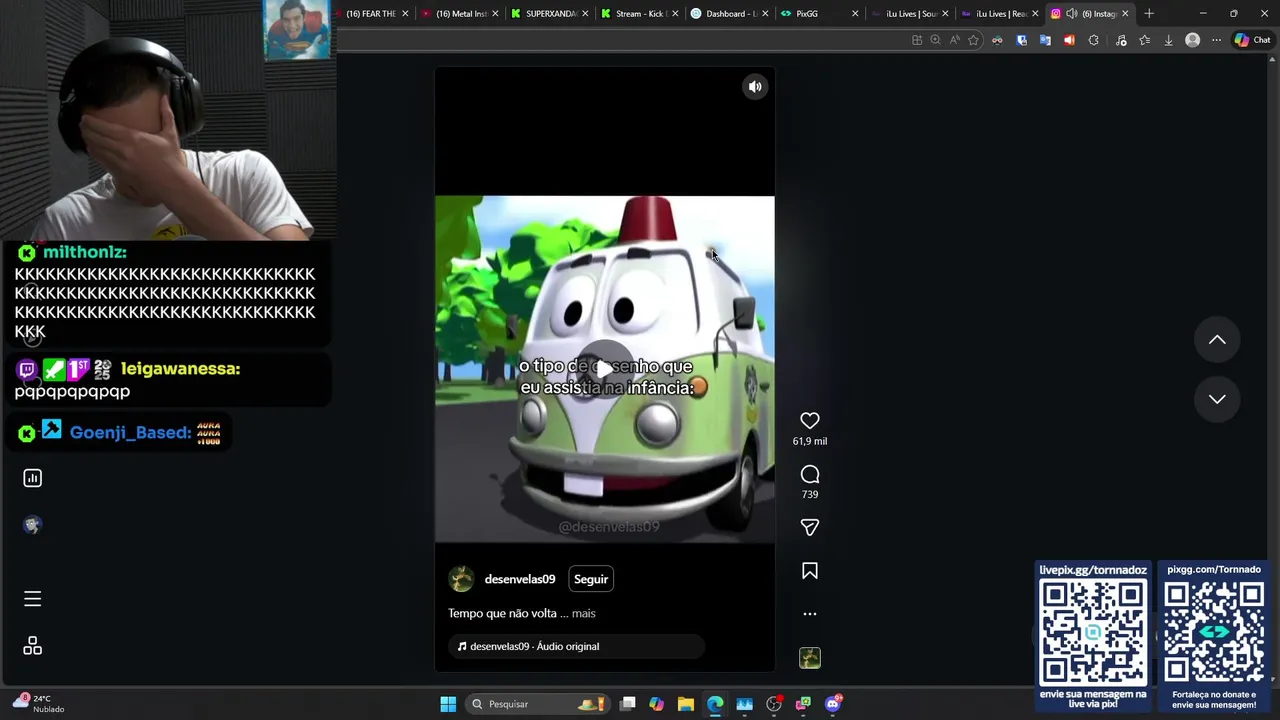Switch to the '(16) FEAR THE' browser tab
The height and width of the screenshot is (720, 1280).
click(370, 14)
